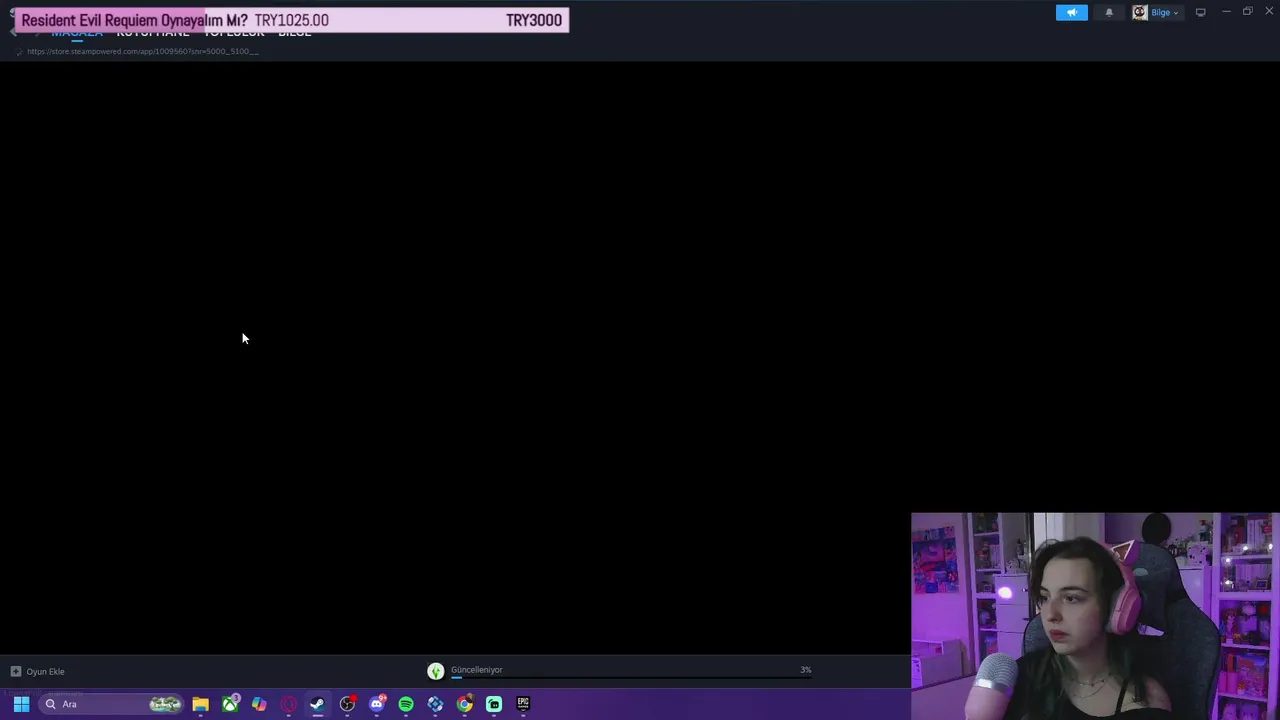Viewport: 1280px width, 720px height.
Task: Click the Ara taskbar search box
Action: [x=112, y=704]
